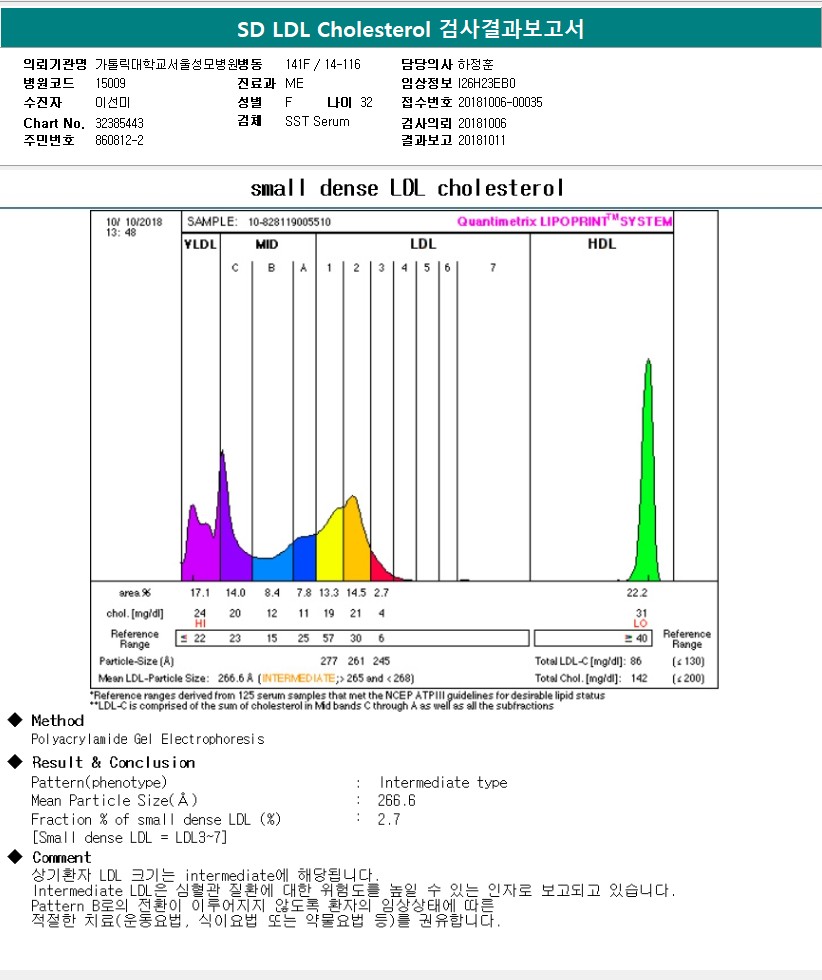Screen dimensions: 822x980
Task: Select the yellow LDL 1 band area
Action: point(330,555)
